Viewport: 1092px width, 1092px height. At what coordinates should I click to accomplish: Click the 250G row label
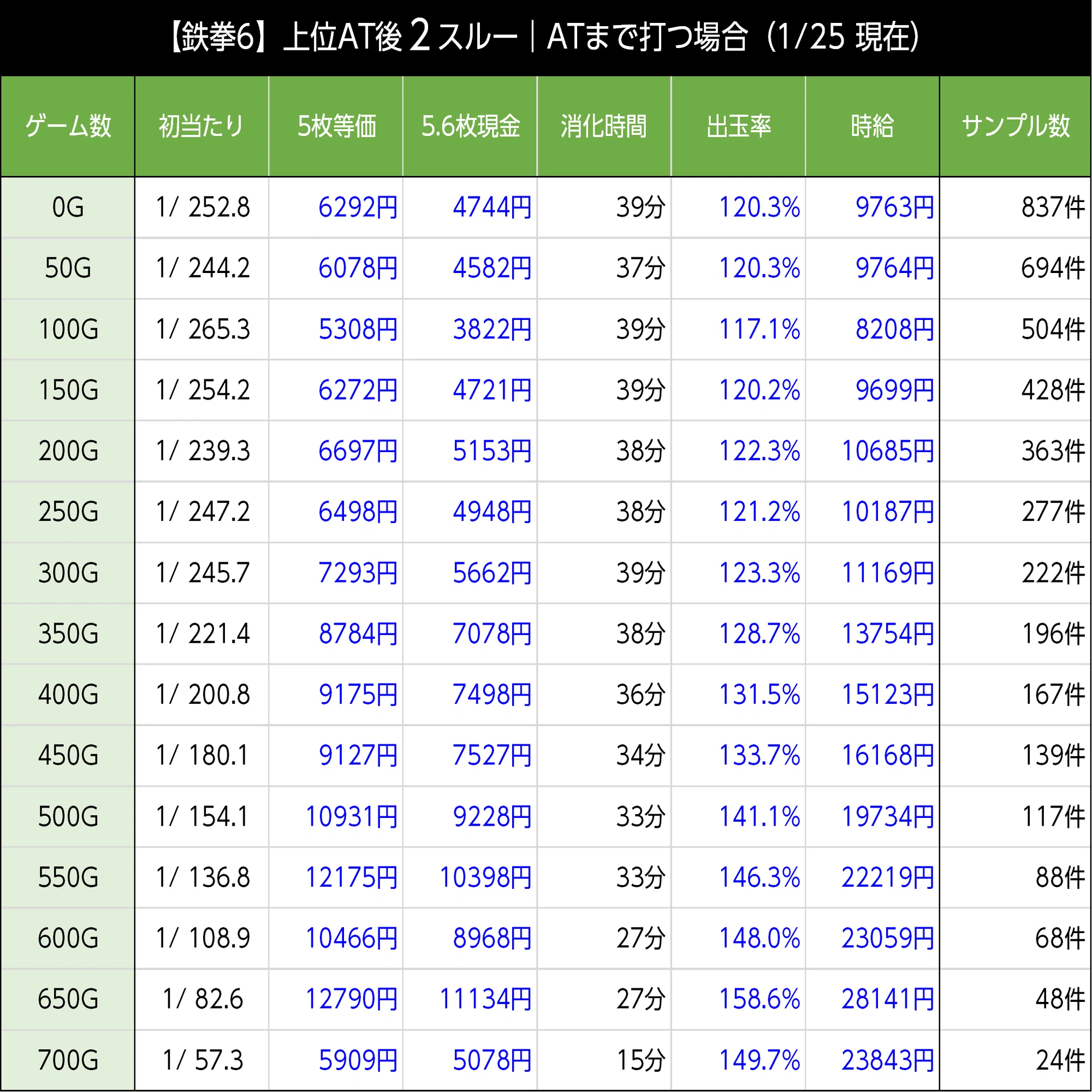[x=68, y=512]
